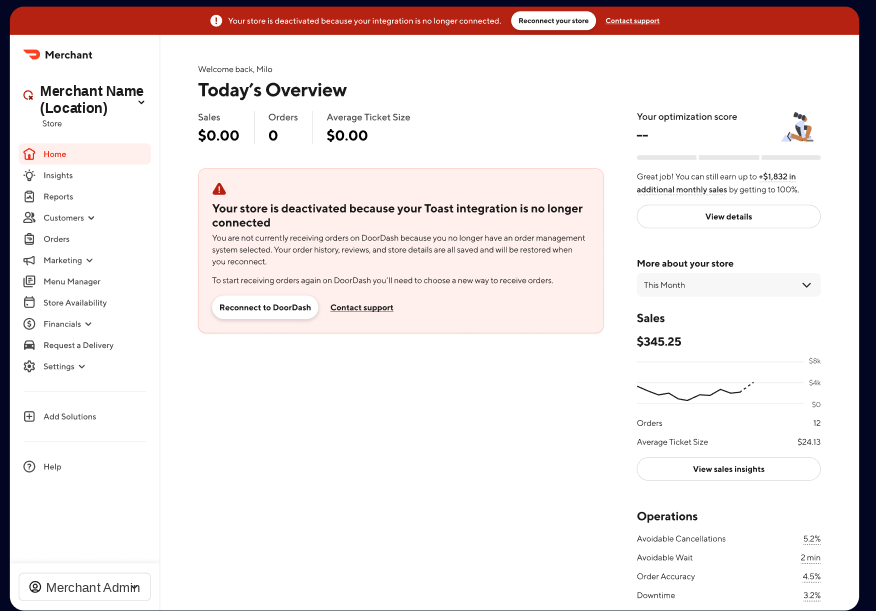The width and height of the screenshot is (876, 611).
Task: Expand the Customers submenu chevron
Action: click(91, 218)
